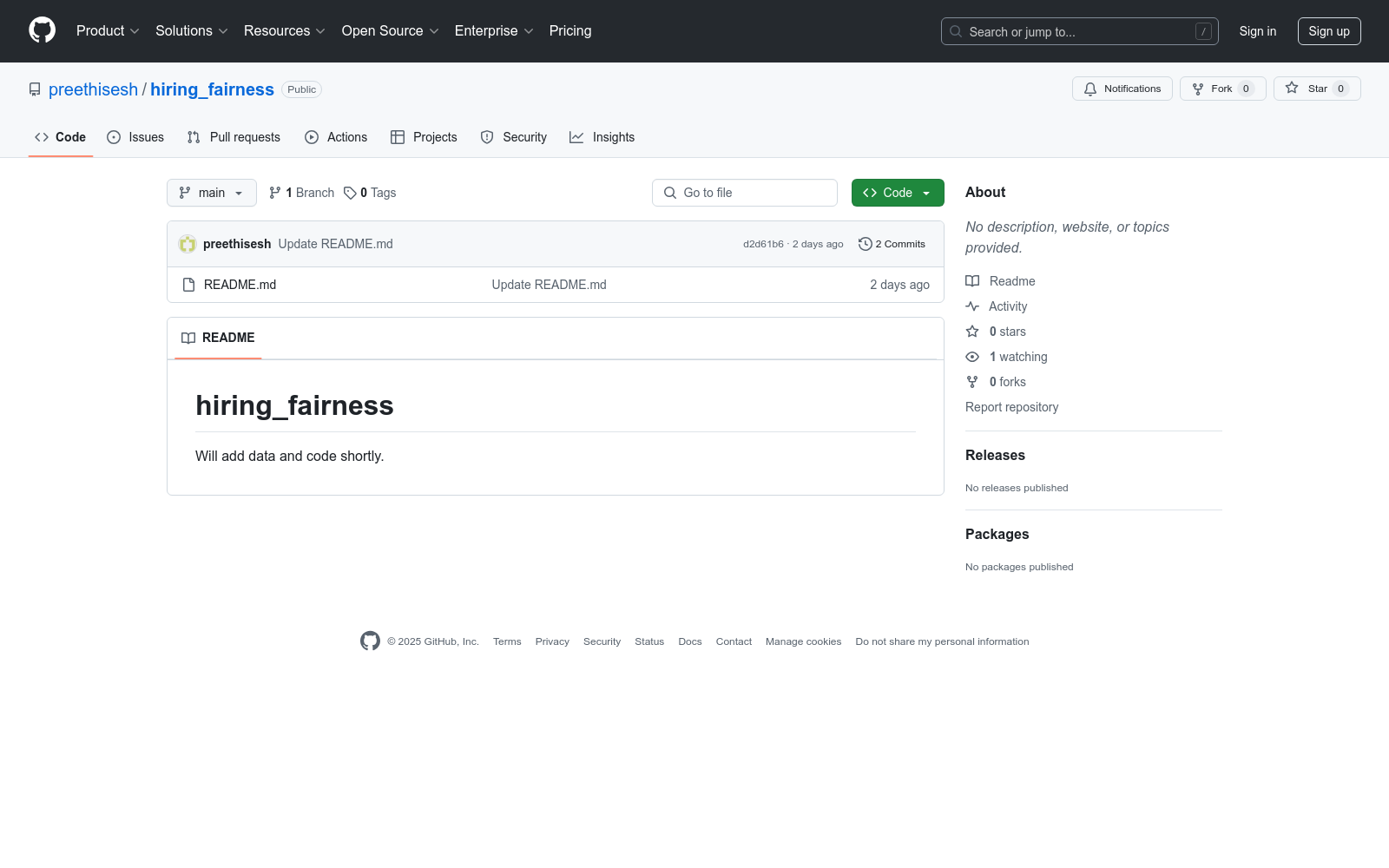Go to the Pricing page

[570, 30]
